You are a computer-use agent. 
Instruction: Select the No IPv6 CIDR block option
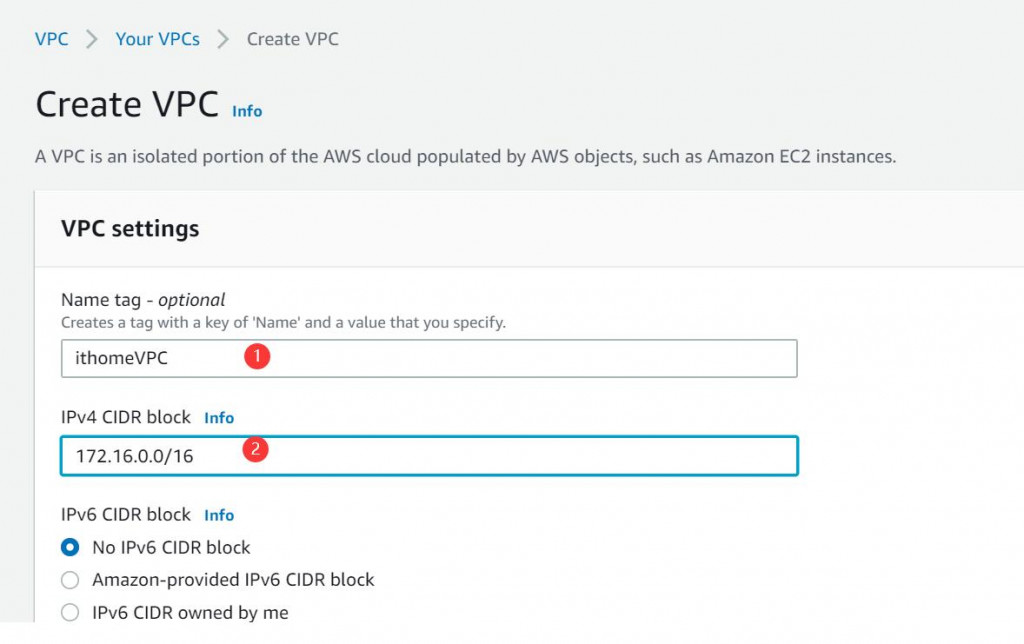coord(70,547)
